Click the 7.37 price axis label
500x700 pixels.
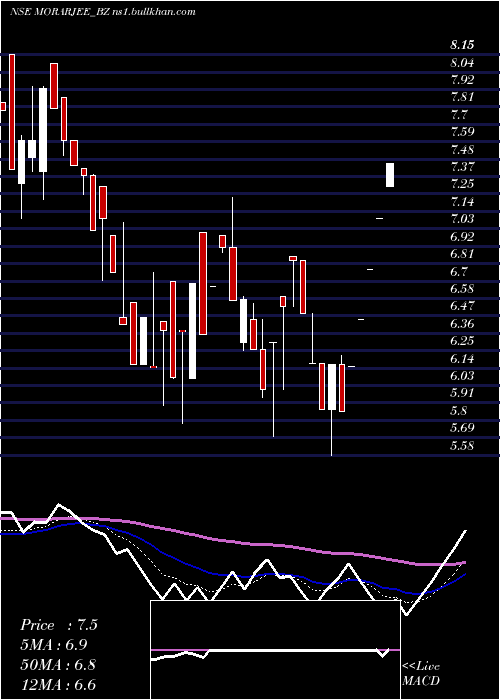point(462,167)
